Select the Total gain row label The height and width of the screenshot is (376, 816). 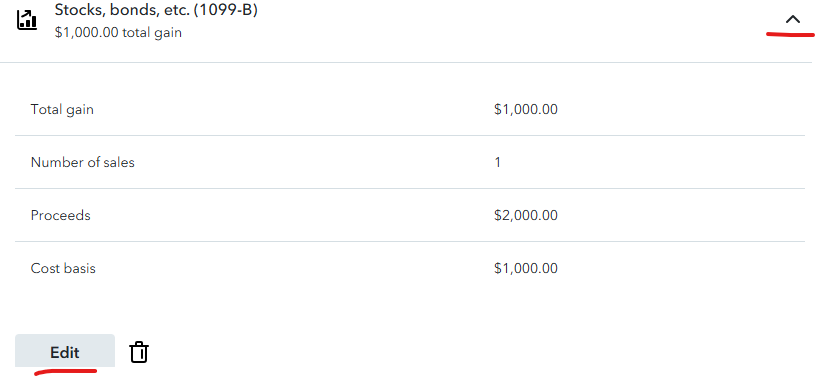click(x=62, y=110)
